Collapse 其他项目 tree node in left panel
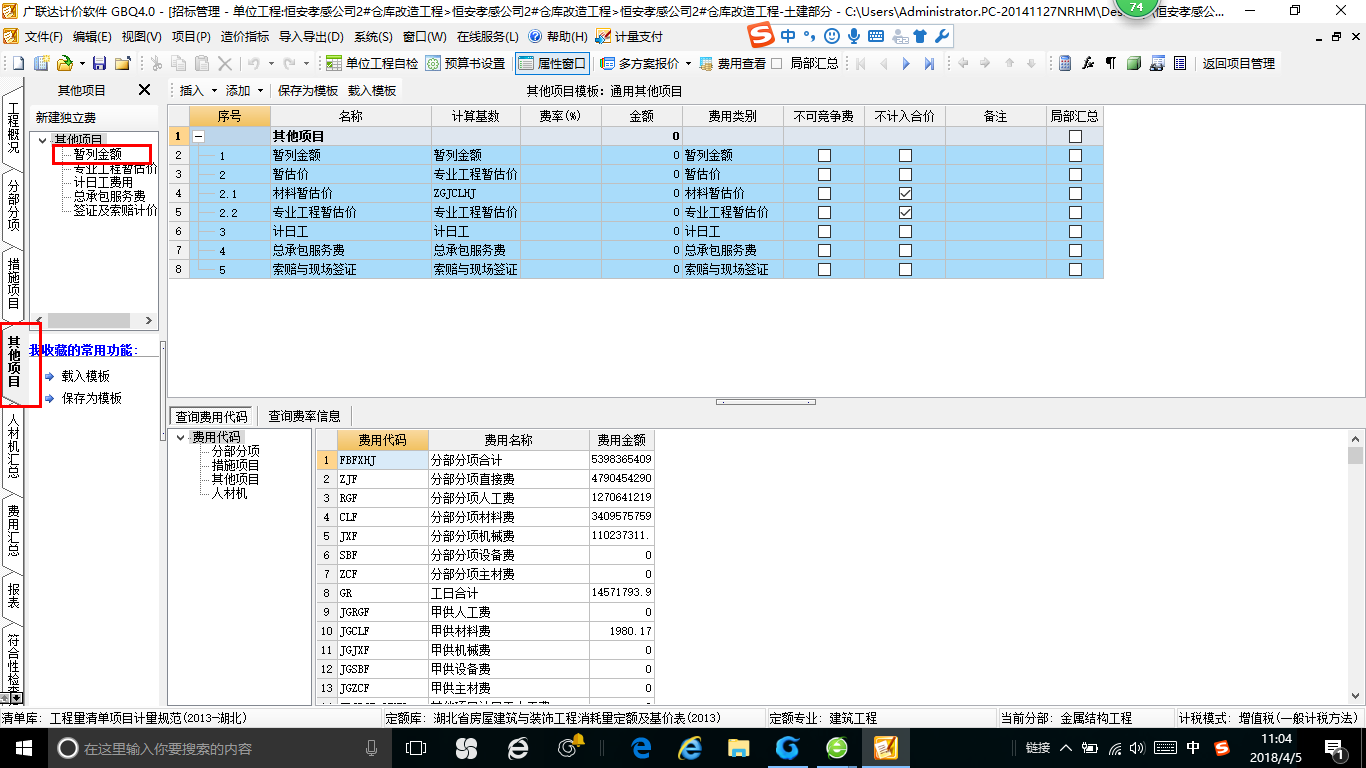This screenshot has height=768, width=1366. tap(43, 140)
